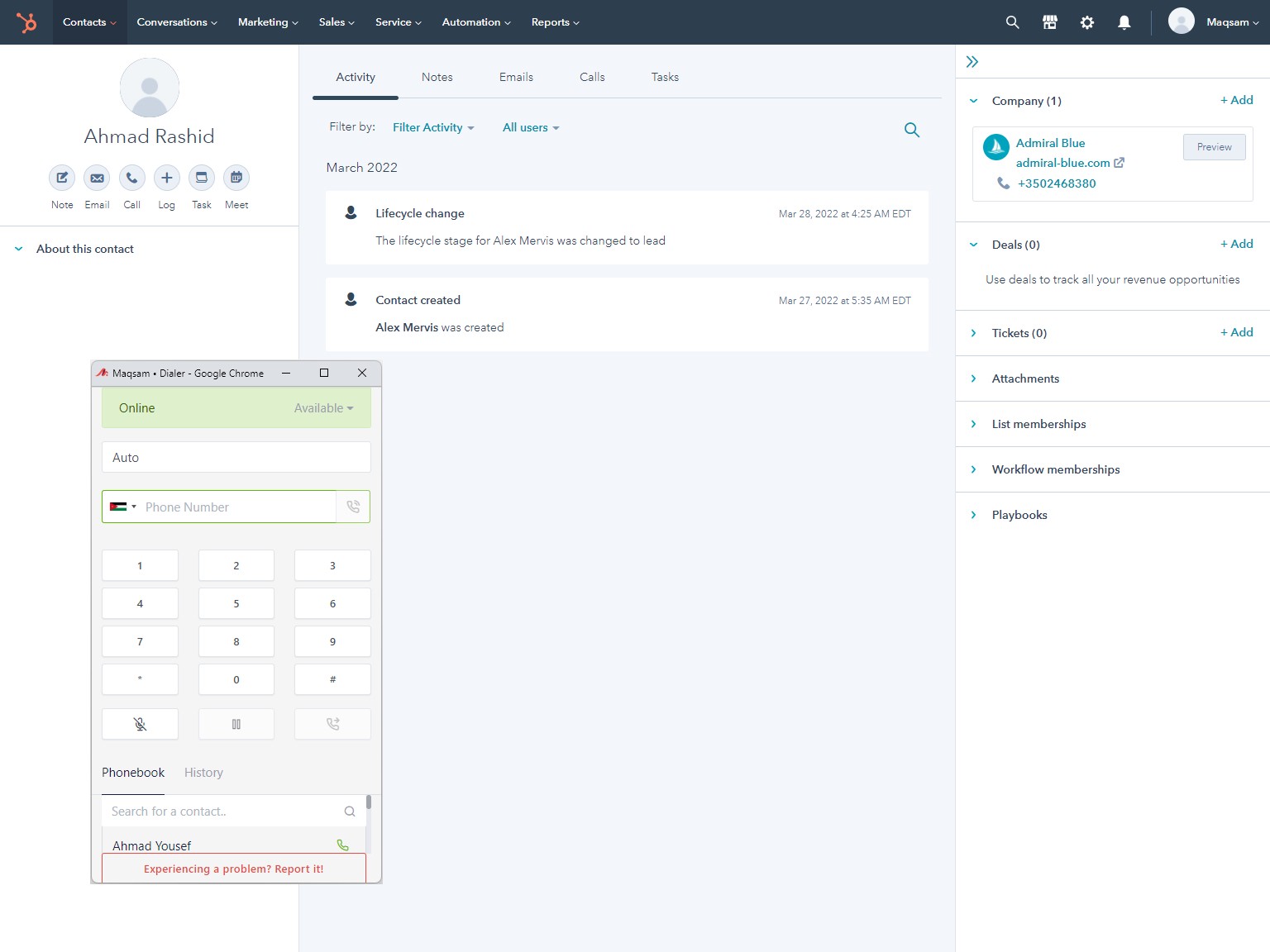Click the Log activity plus icon
Image resolution: width=1270 pixels, height=952 pixels.
point(167,178)
